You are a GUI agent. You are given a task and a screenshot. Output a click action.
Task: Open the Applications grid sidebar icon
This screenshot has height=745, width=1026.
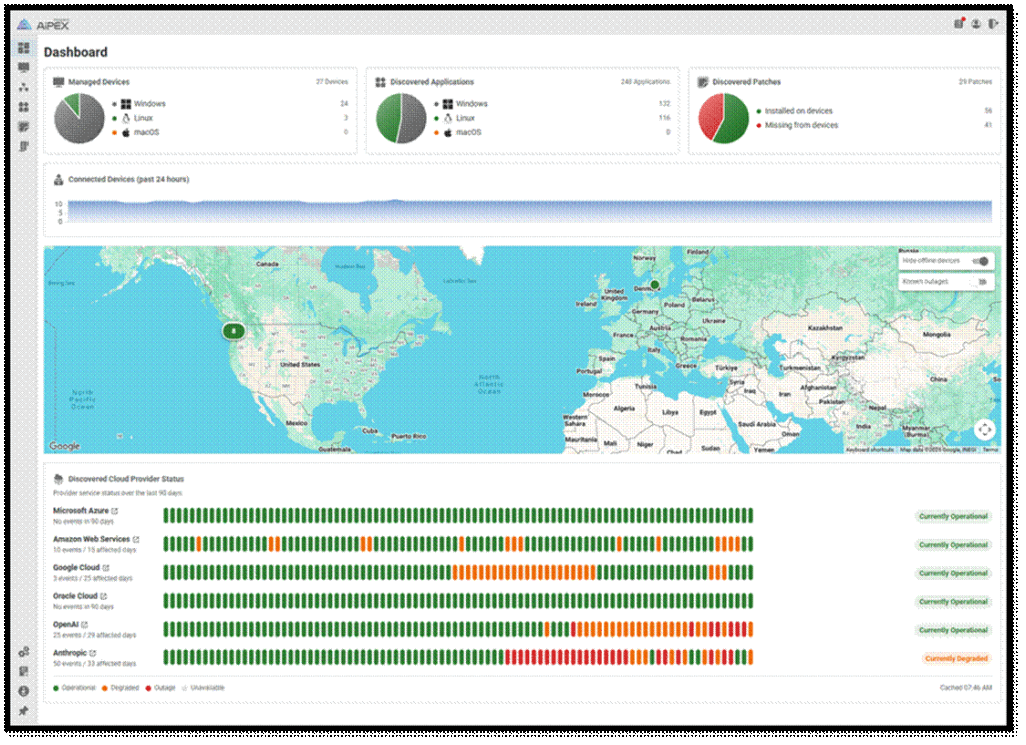24,107
